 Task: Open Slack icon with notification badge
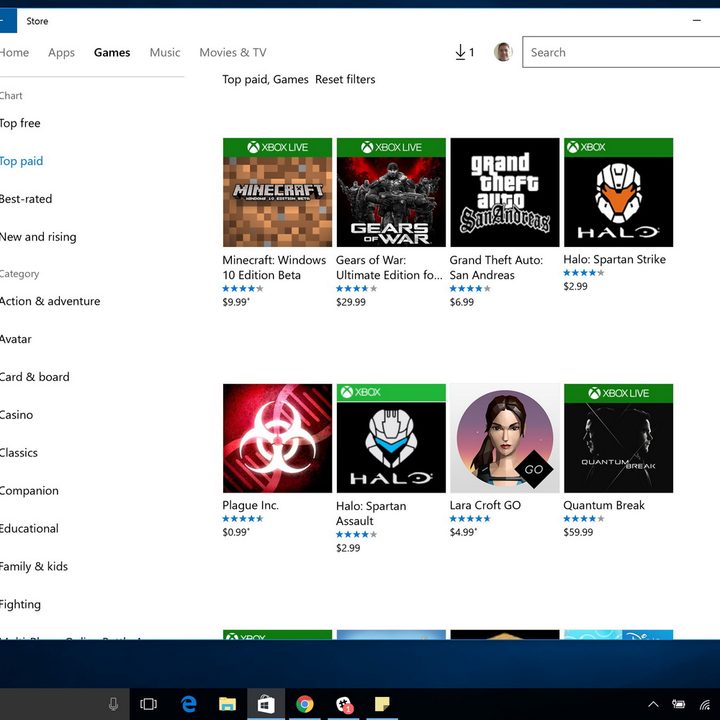[344, 704]
